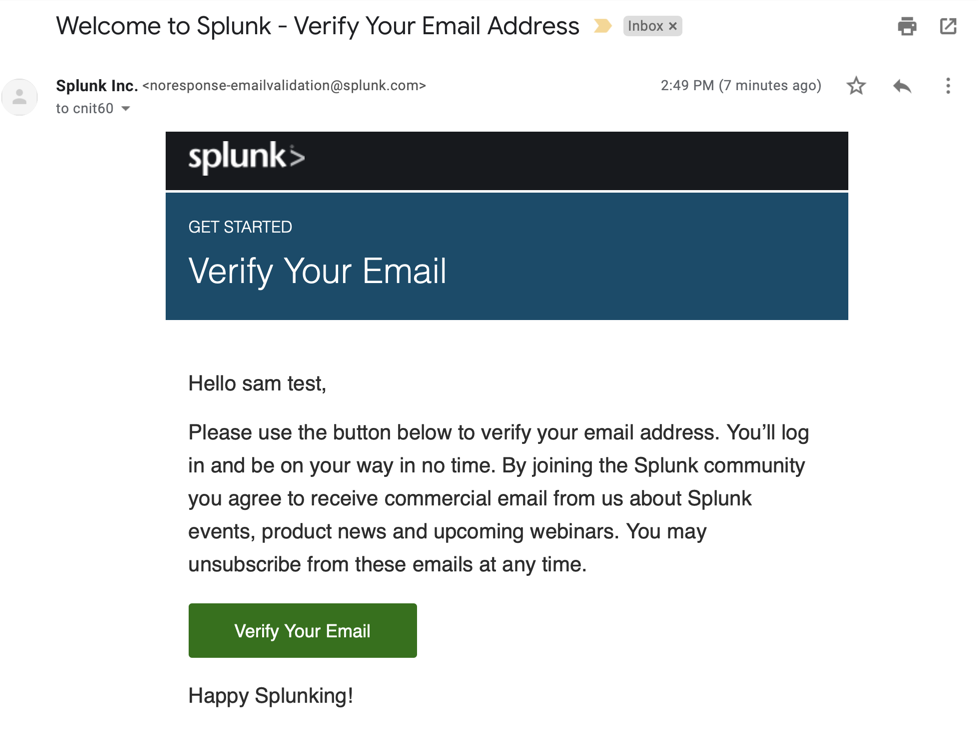Click the Verify Your Email banner heading
980x739 pixels.
[x=317, y=271]
